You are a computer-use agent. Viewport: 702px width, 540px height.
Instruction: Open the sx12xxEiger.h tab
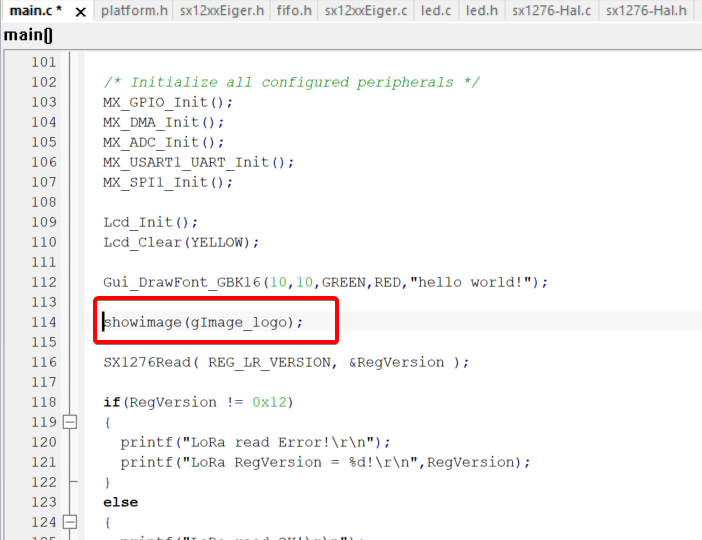[223, 11]
